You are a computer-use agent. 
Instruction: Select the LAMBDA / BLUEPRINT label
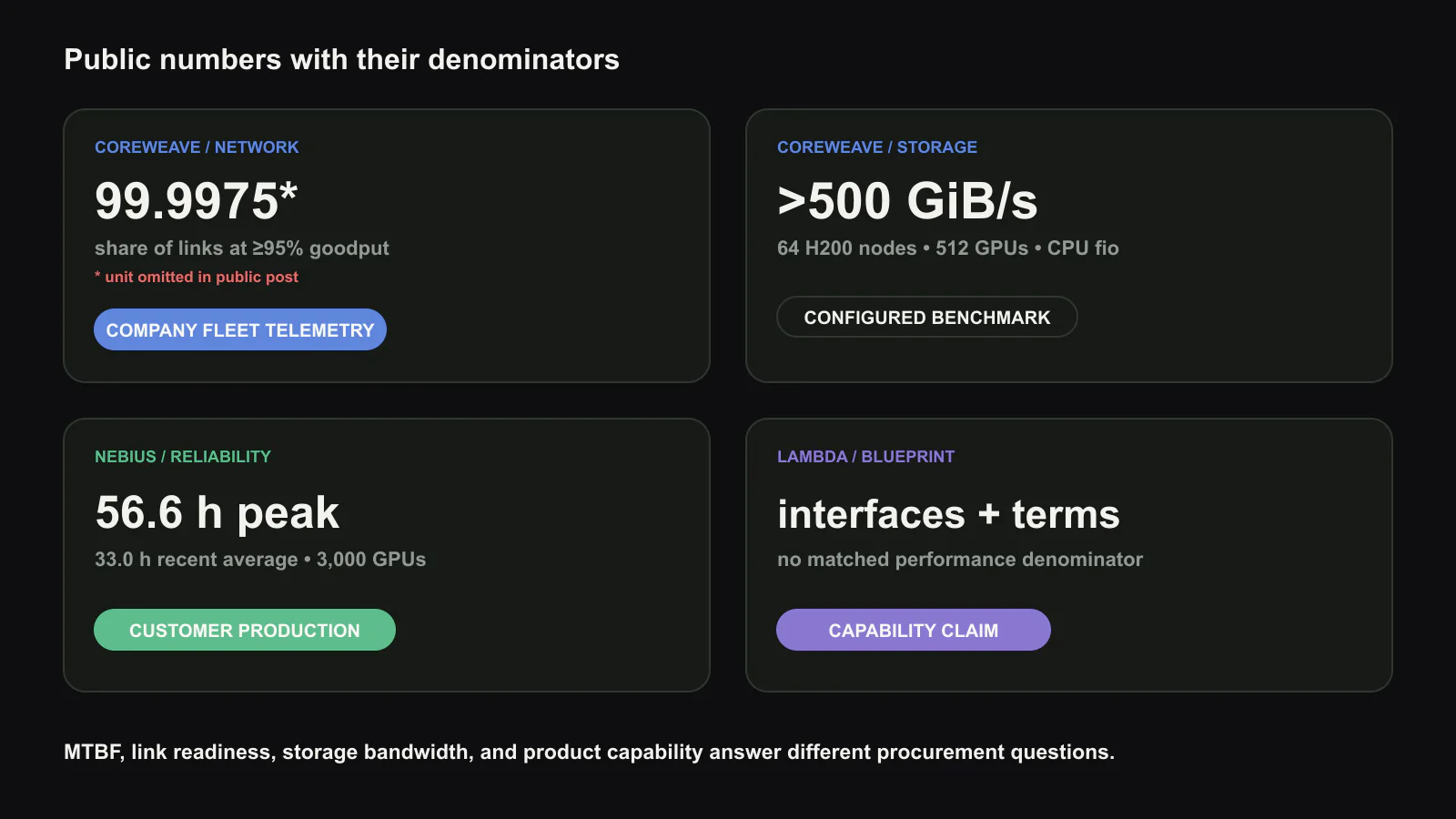point(866,457)
